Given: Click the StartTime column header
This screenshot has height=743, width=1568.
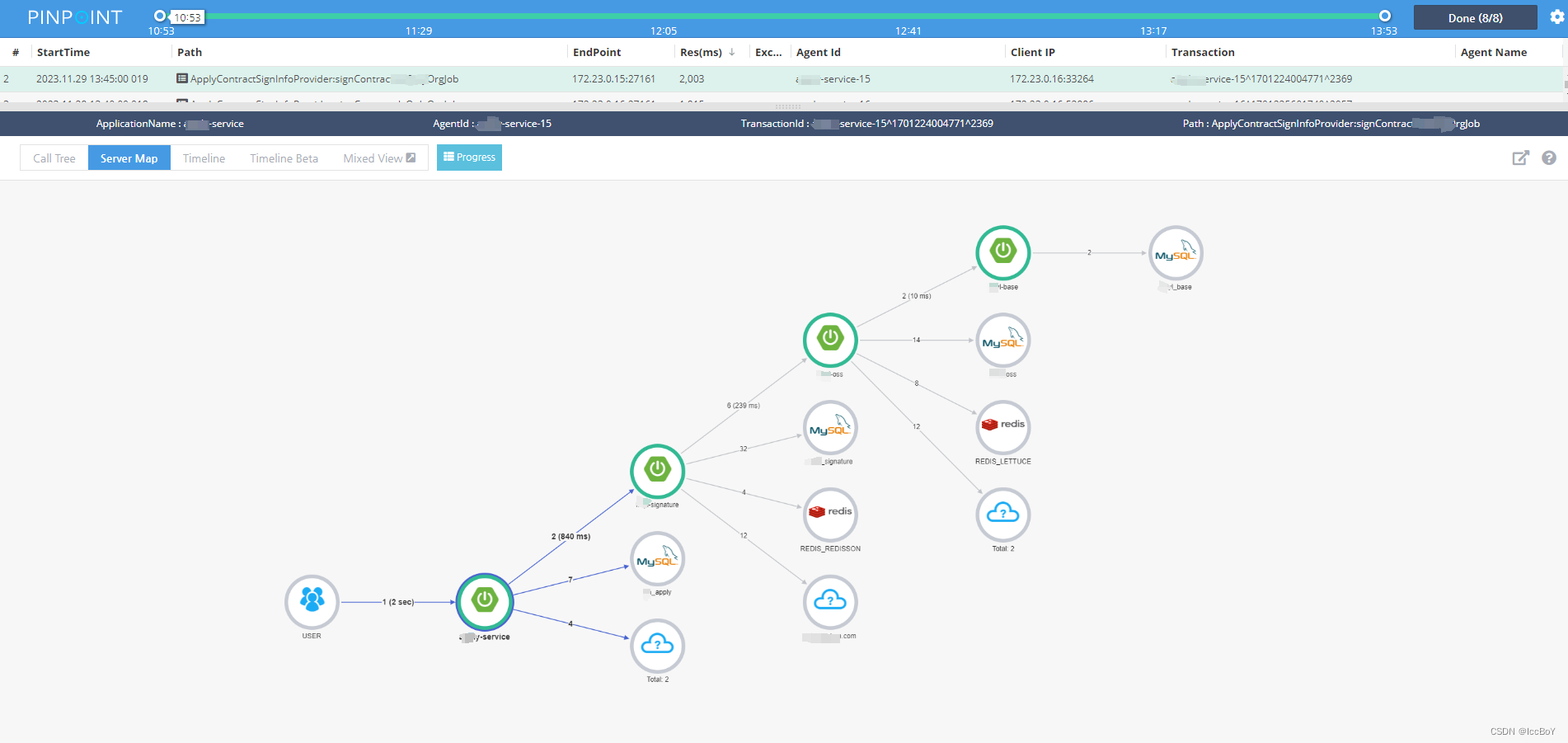Looking at the screenshot, I should pyautogui.click(x=63, y=52).
